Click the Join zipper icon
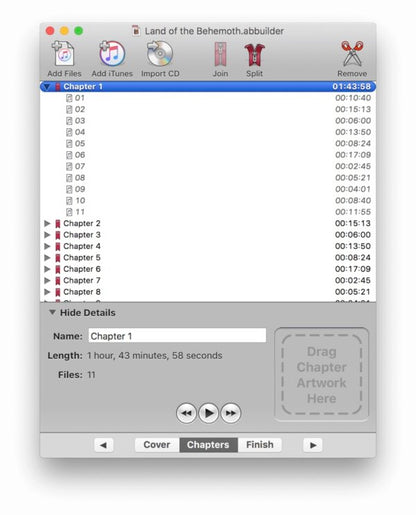Image resolution: width=416 pixels, height=515 pixels. [220, 54]
